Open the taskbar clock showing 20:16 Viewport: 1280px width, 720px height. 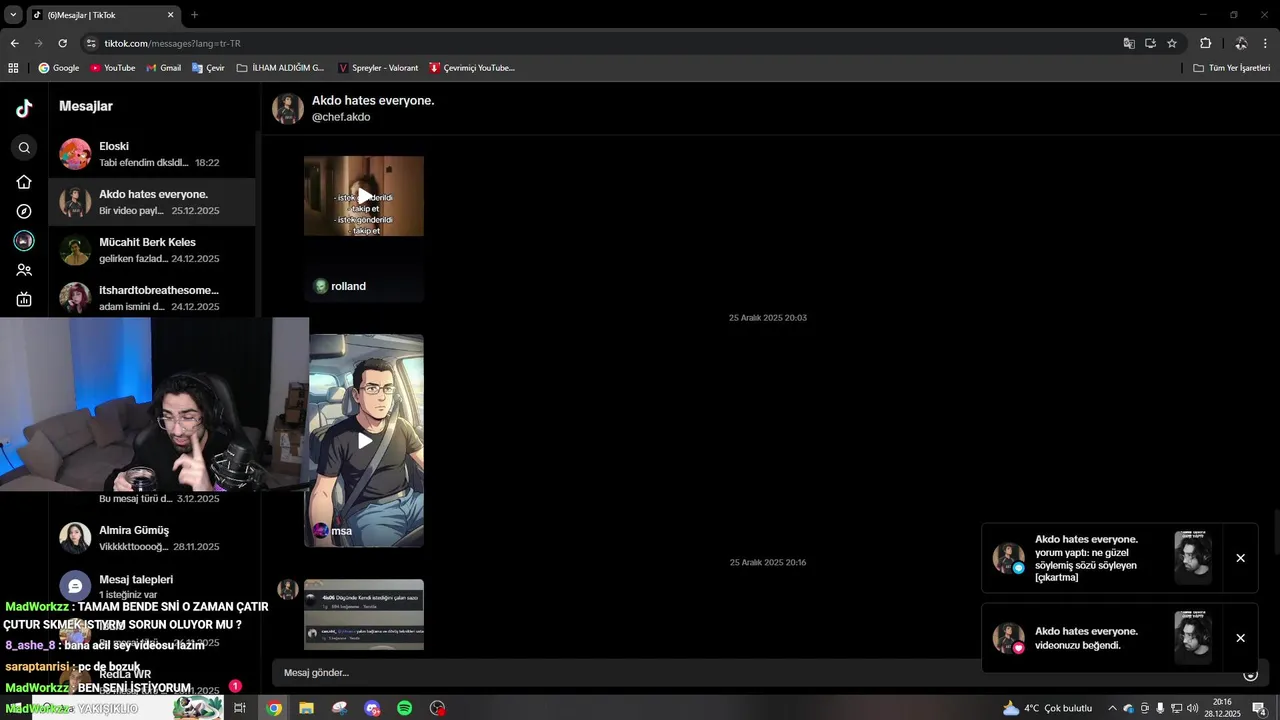[1222, 708]
